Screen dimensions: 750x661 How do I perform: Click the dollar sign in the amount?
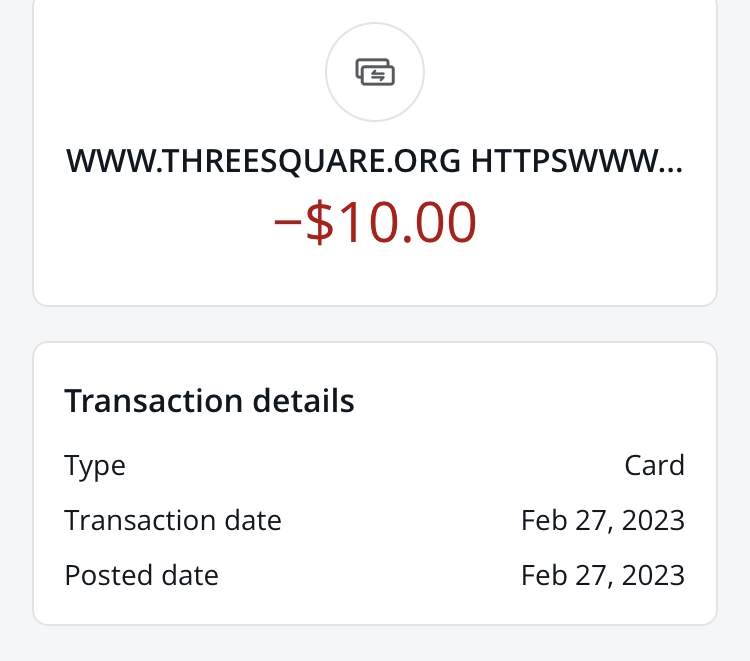(x=319, y=223)
